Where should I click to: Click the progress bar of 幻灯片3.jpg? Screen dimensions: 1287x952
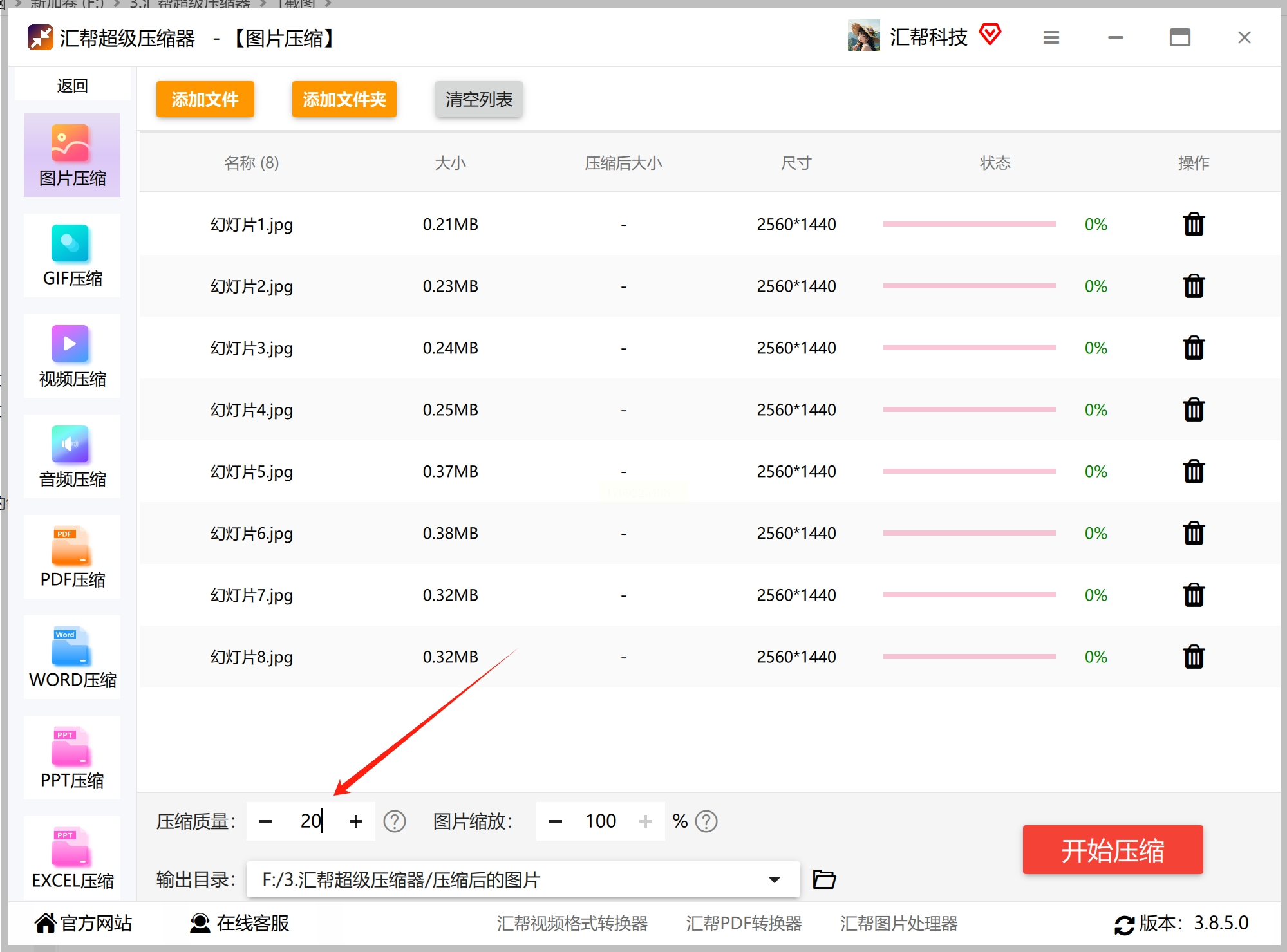point(969,348)
